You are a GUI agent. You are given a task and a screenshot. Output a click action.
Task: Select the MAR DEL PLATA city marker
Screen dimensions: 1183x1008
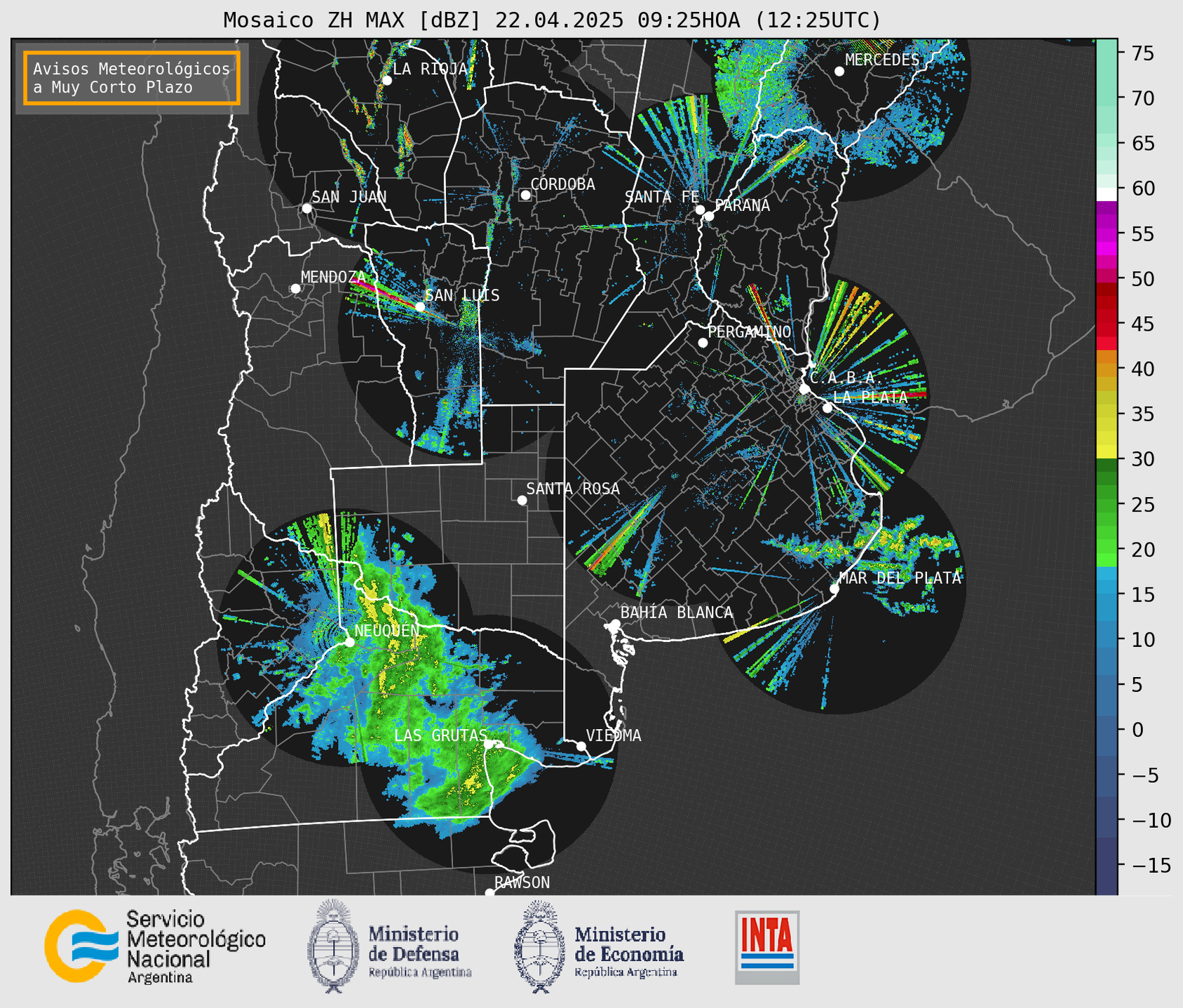834,589
